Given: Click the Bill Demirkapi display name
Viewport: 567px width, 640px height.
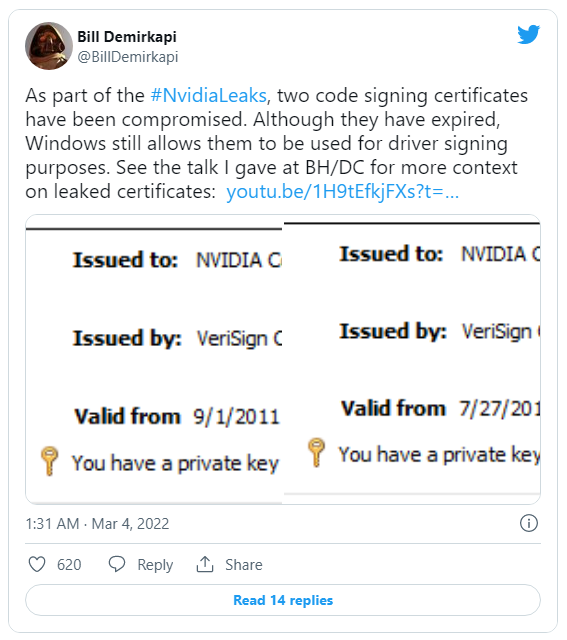Looking at the screenshot, I should (127, 37).
